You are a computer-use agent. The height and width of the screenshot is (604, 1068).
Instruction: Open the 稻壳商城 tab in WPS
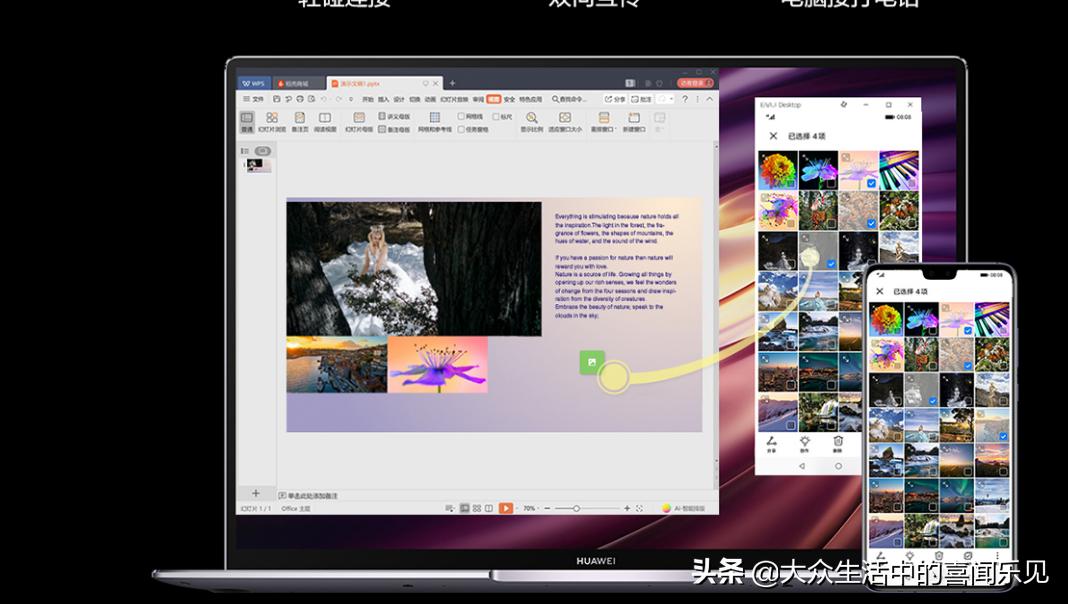[297, 83]
